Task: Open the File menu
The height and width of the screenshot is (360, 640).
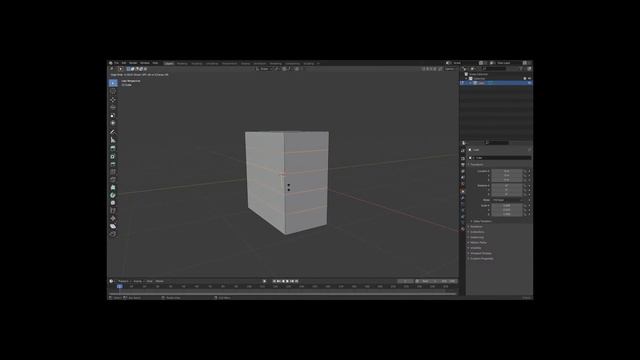Action: point(116,63)
